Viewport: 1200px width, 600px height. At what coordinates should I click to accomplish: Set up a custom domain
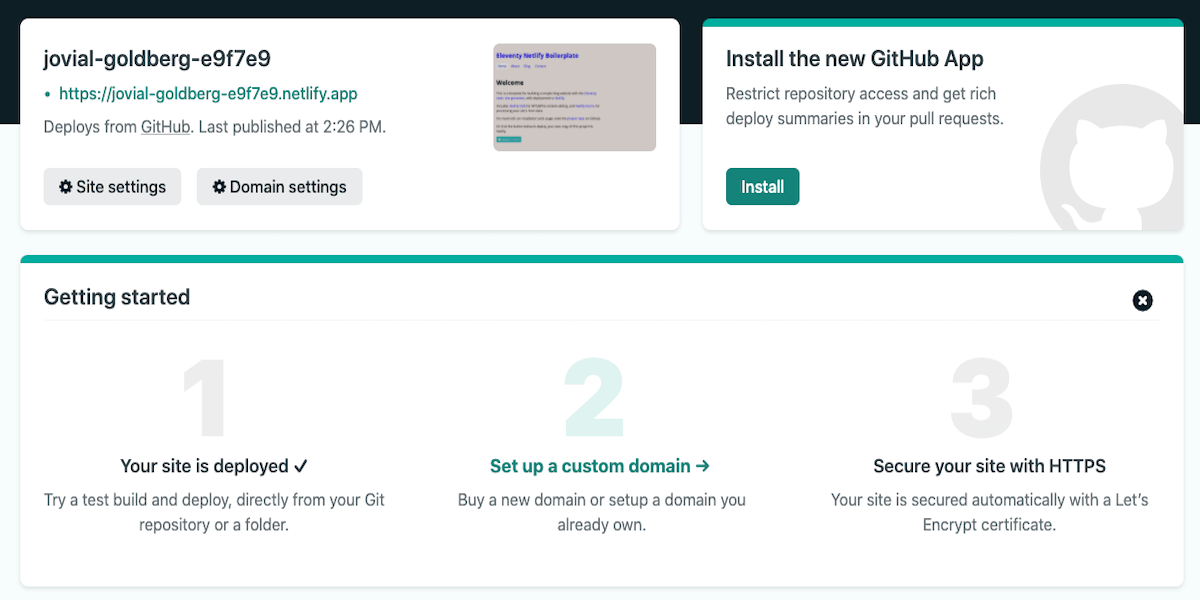click(x=600, y=466)
